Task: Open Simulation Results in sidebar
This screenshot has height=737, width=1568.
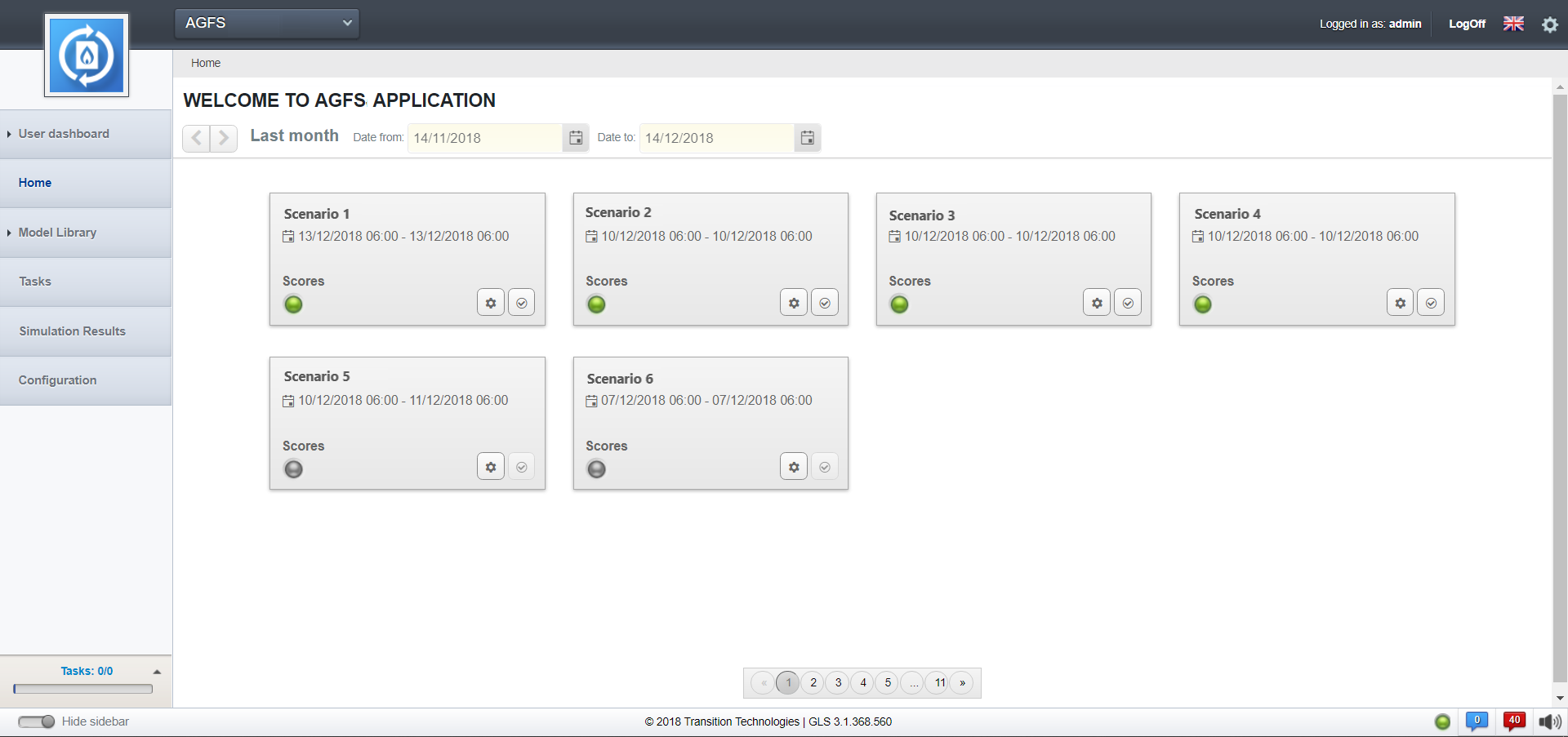Action: tap(72, 331)
